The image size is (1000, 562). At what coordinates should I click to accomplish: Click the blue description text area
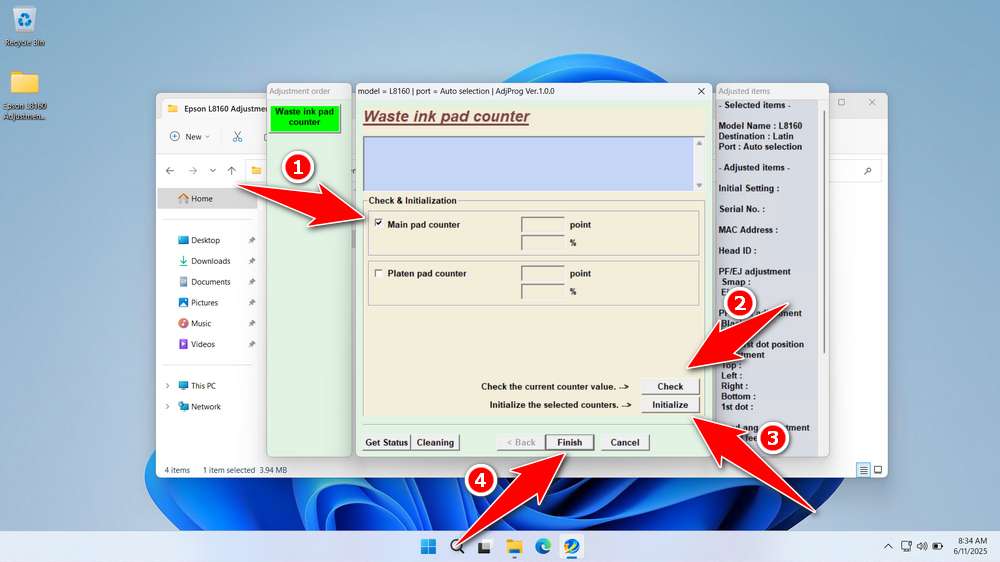point(528,163)
